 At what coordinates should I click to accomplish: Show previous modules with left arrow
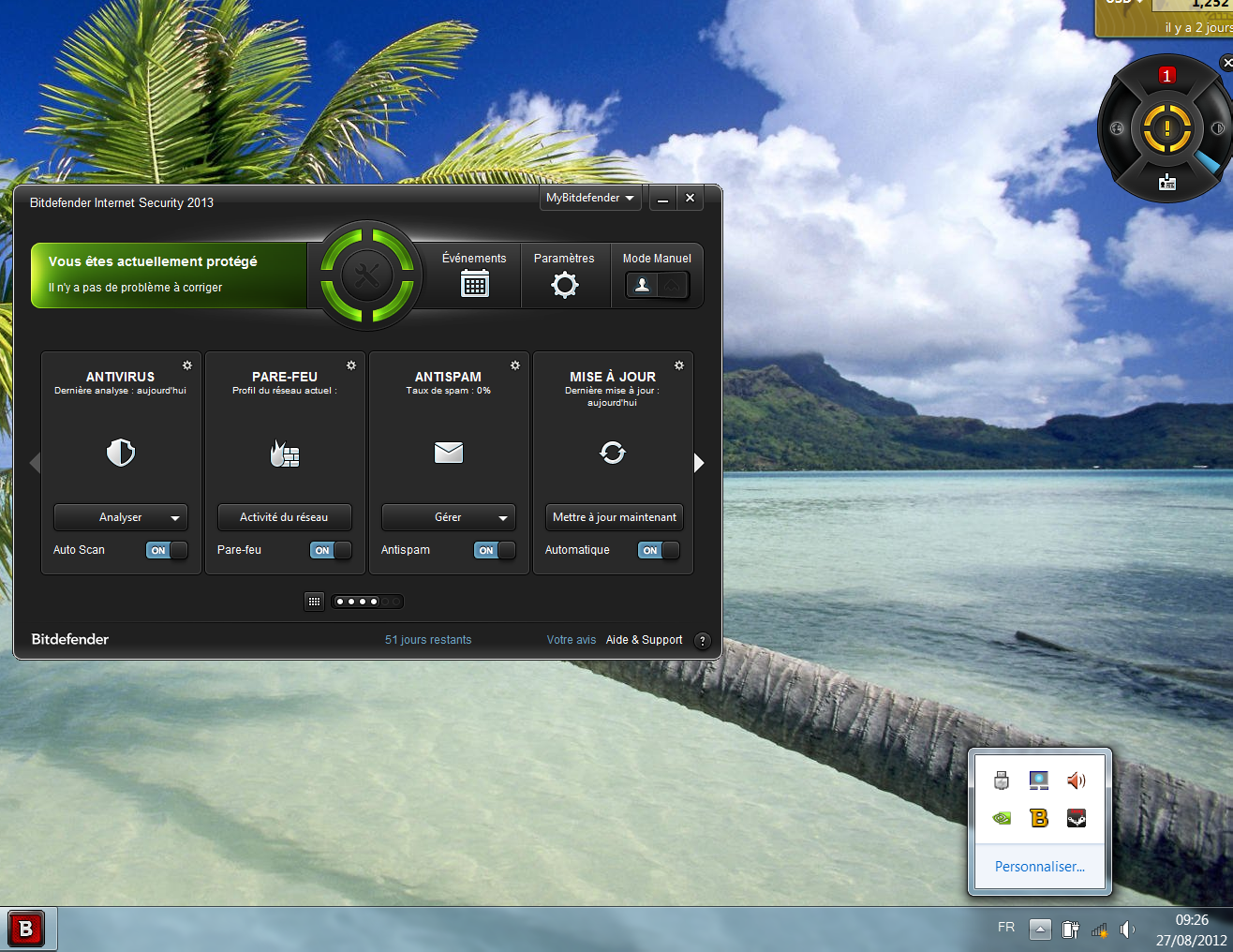(x=36, y=463)
